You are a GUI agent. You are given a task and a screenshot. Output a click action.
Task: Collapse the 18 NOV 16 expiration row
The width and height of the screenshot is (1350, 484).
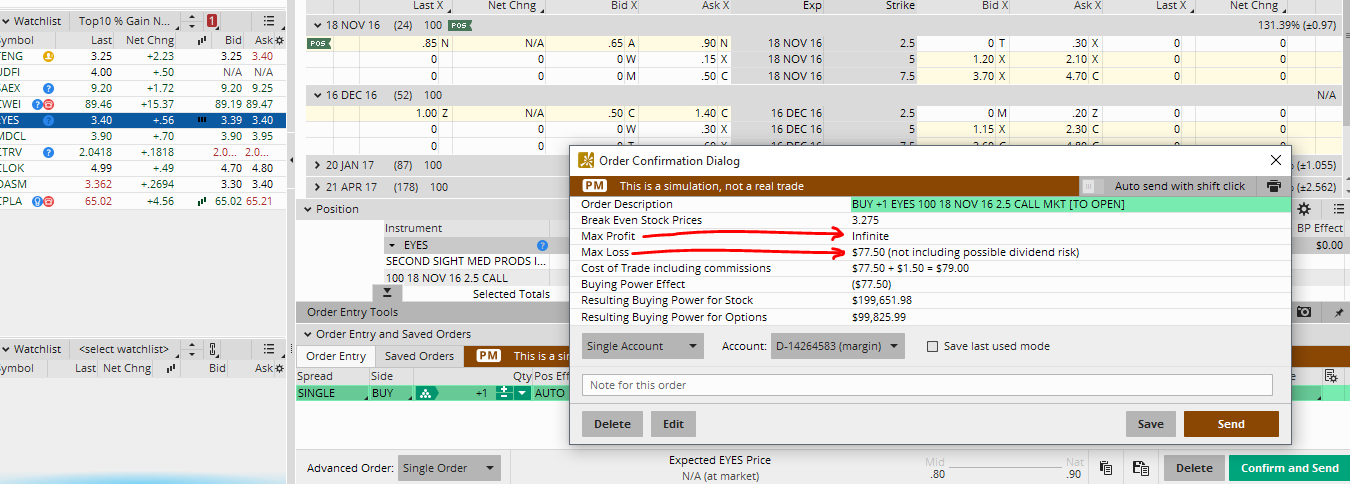tap(318, 25)
